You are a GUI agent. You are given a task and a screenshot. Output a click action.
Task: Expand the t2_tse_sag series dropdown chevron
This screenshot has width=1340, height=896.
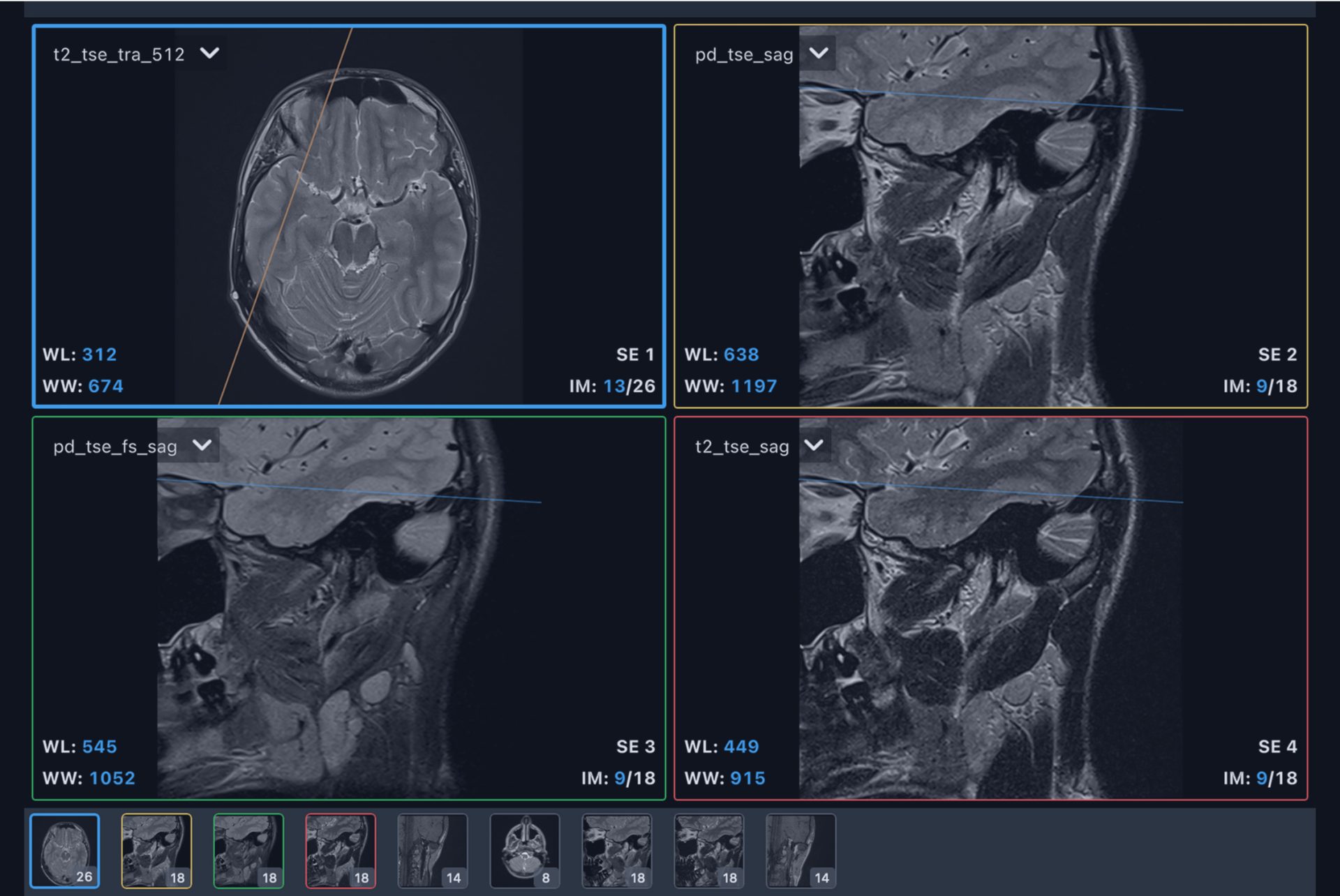point(814,445)
